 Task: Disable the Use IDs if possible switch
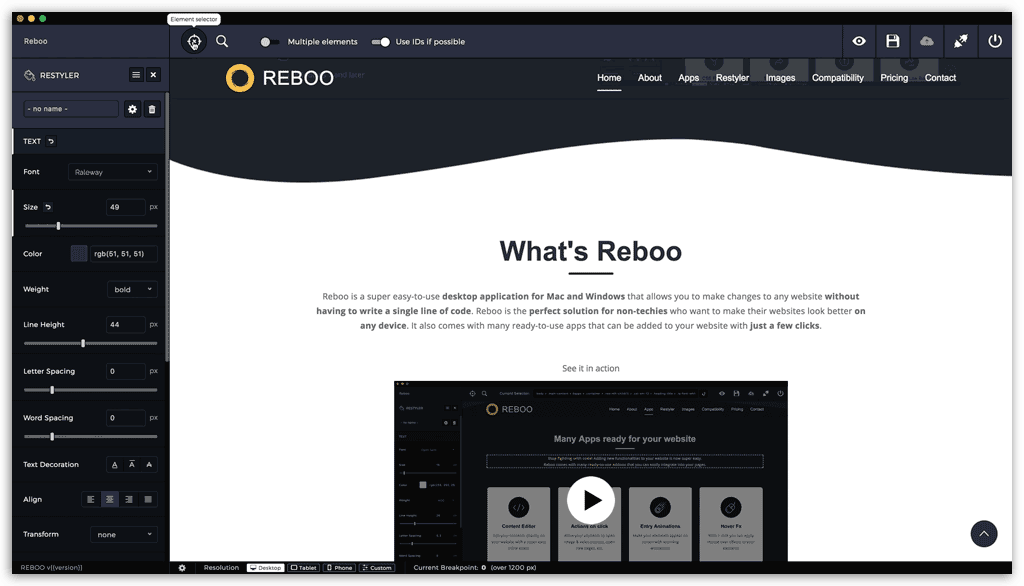380,42
